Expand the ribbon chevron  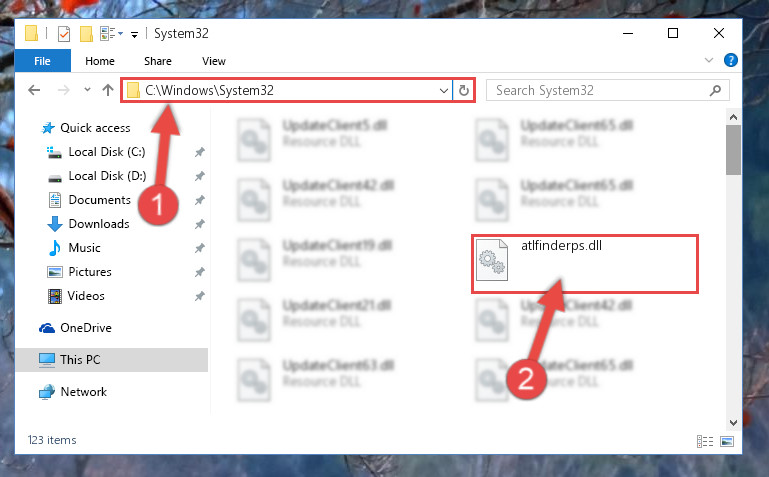pos(709,60)
